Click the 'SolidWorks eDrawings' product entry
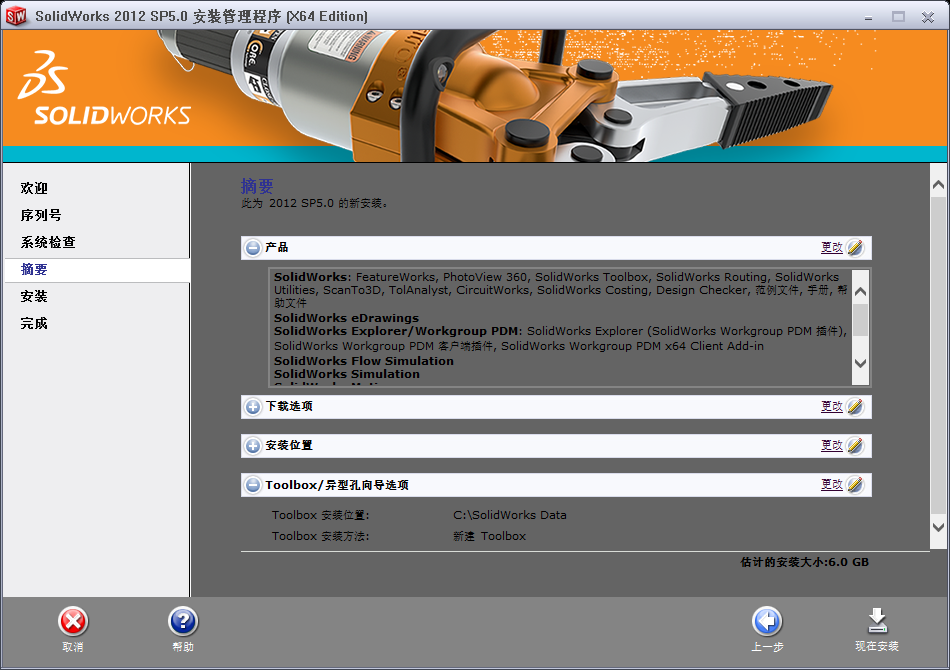 tap(346, 318)
